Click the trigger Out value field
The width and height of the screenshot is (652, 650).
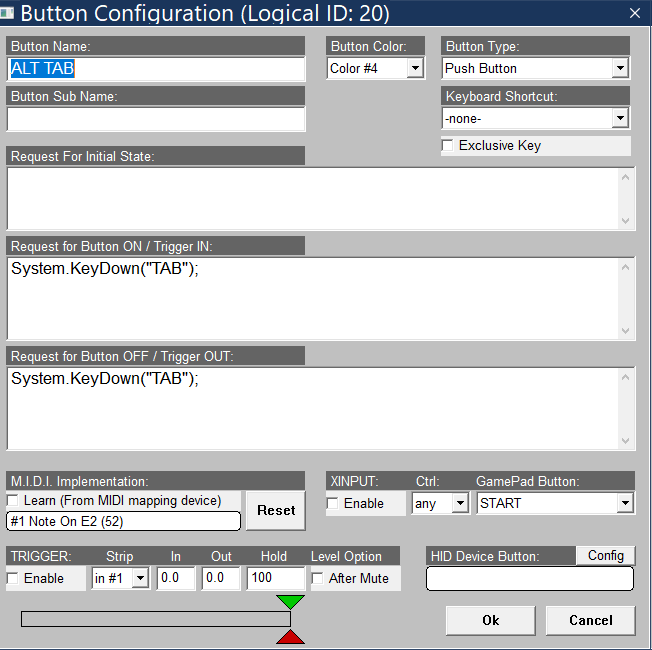[221, 578]
